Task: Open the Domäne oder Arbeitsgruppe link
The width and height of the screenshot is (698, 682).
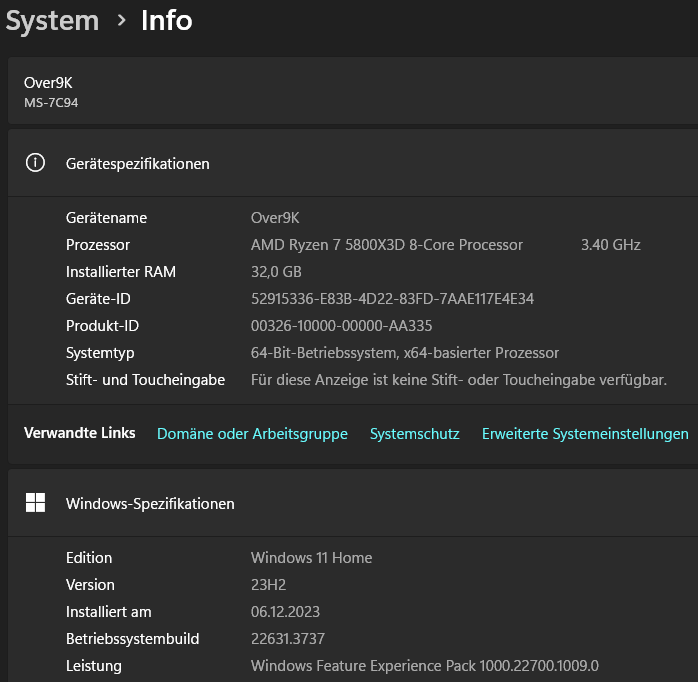Action: coord(252,434)
